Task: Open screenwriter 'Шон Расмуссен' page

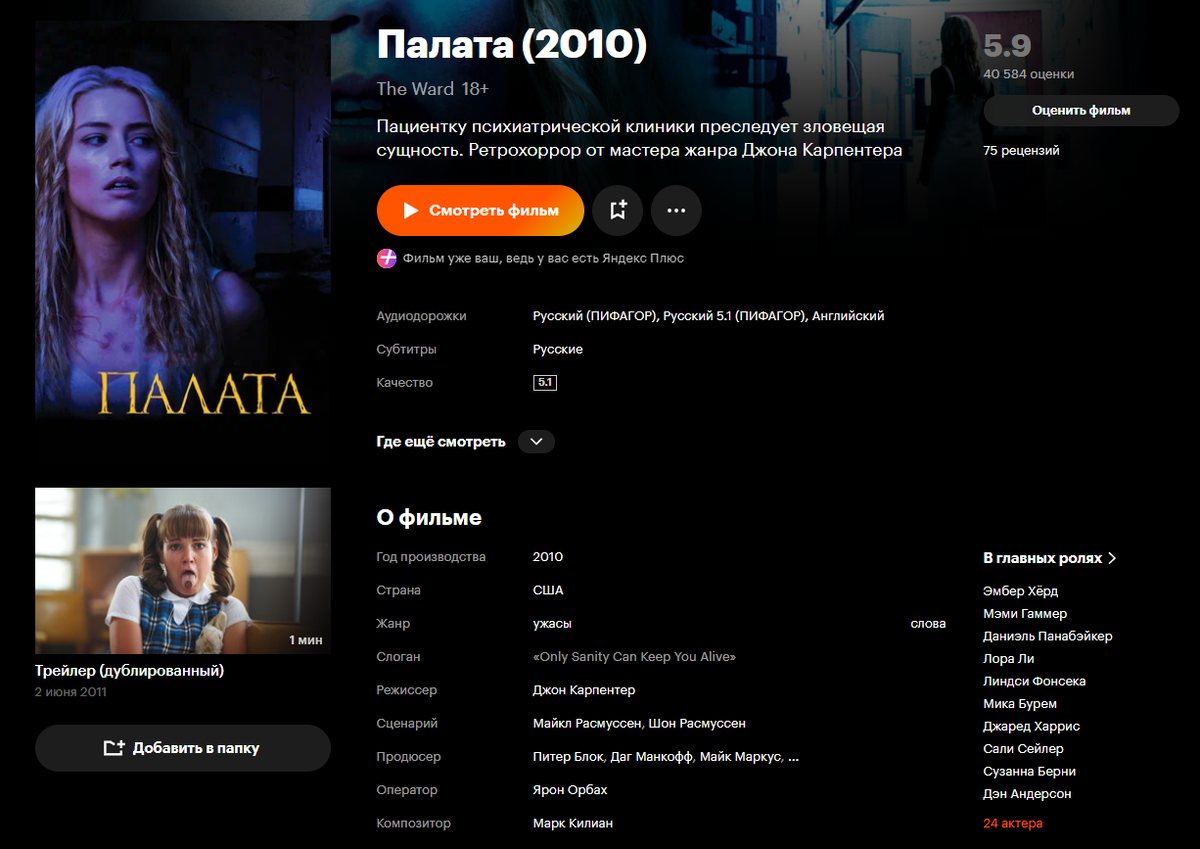Action: click(x=697, y=723)
